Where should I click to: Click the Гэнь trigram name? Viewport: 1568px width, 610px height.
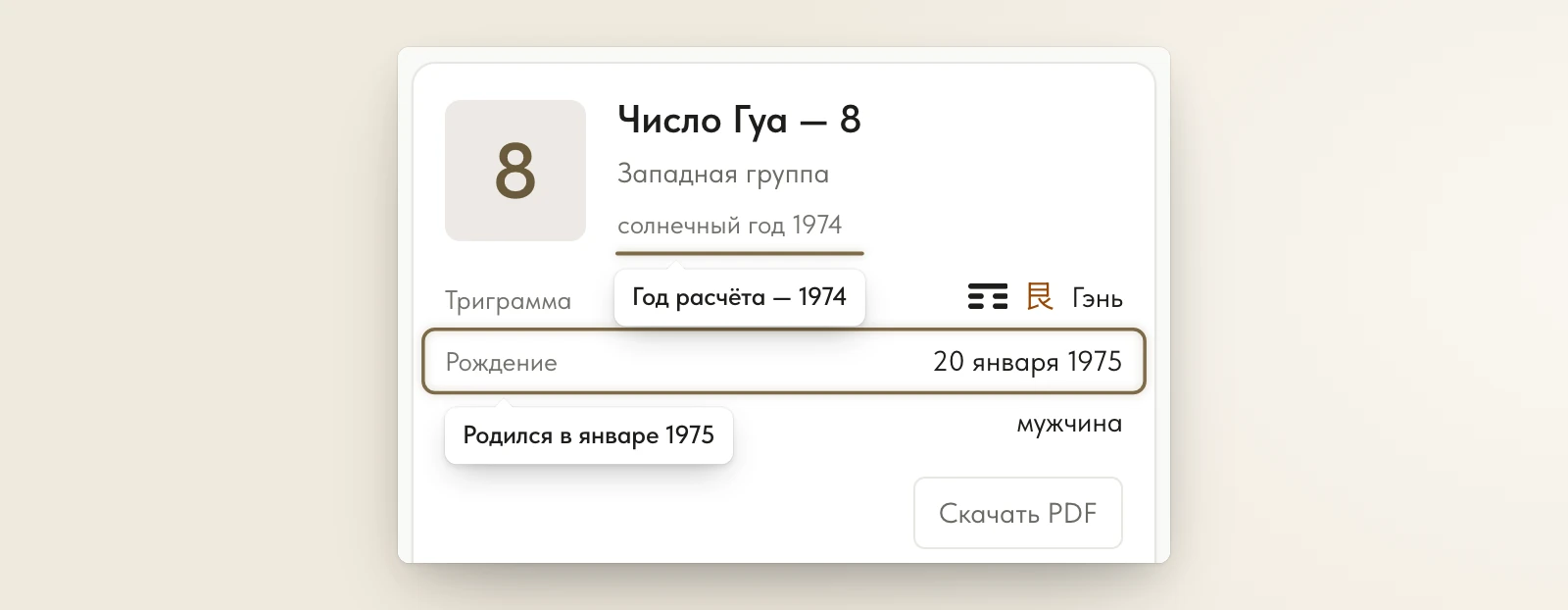click(1098, 298)
